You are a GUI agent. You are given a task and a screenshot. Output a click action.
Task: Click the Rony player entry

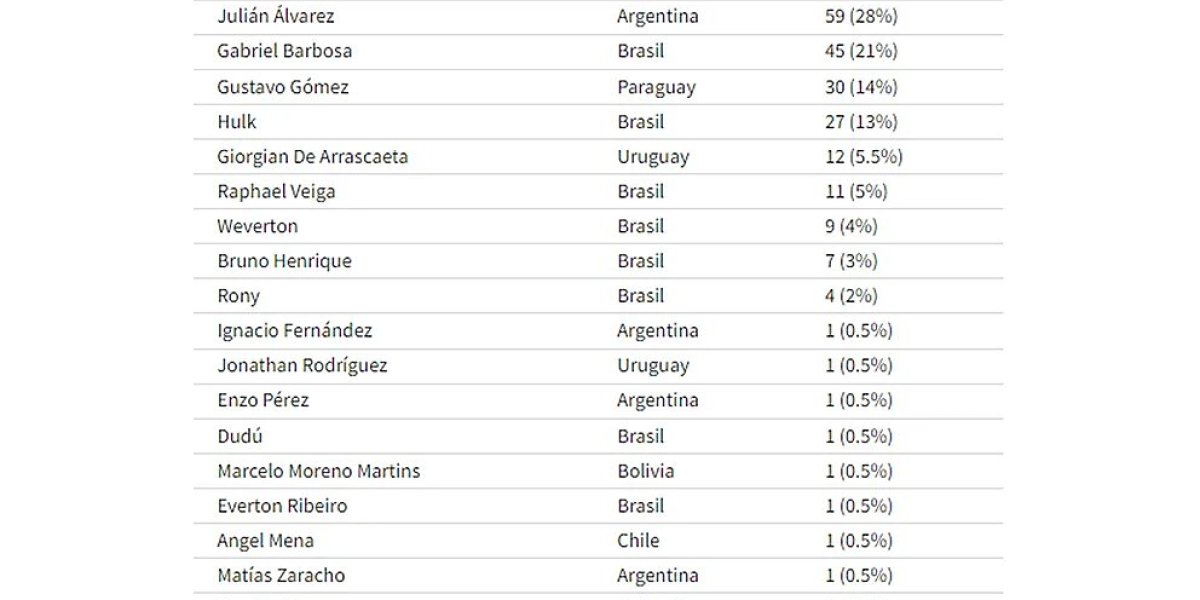tap(238, 296)
